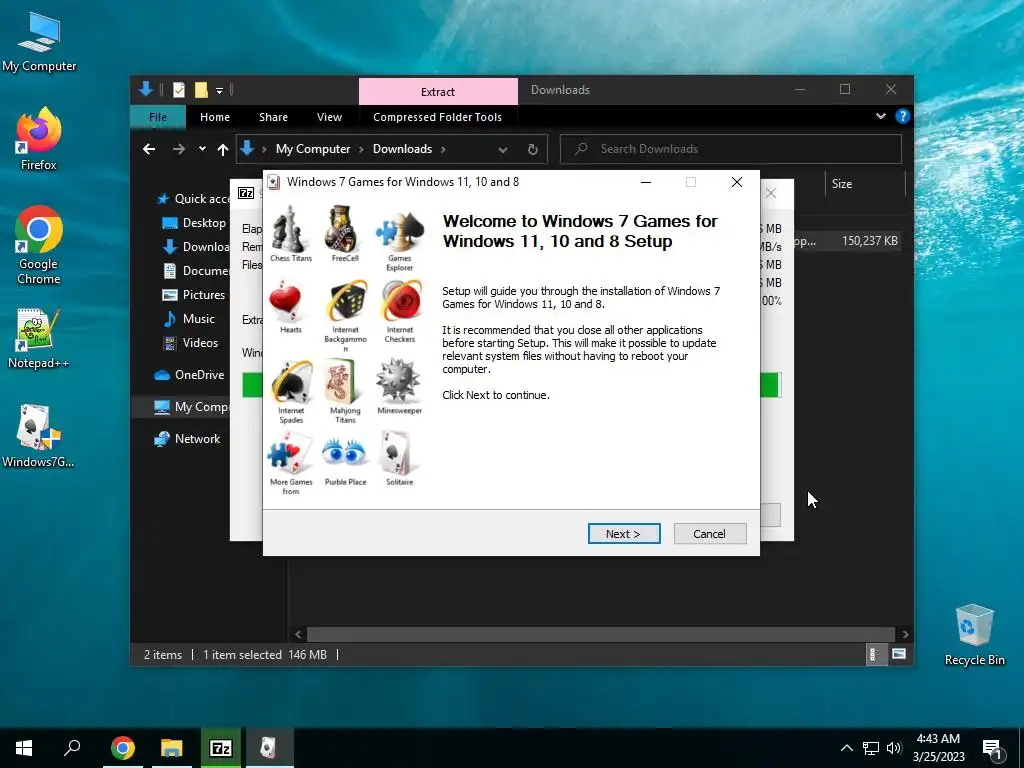Open taskbar search
Screen dimensions: 1024x768
(x=72, y=748)
